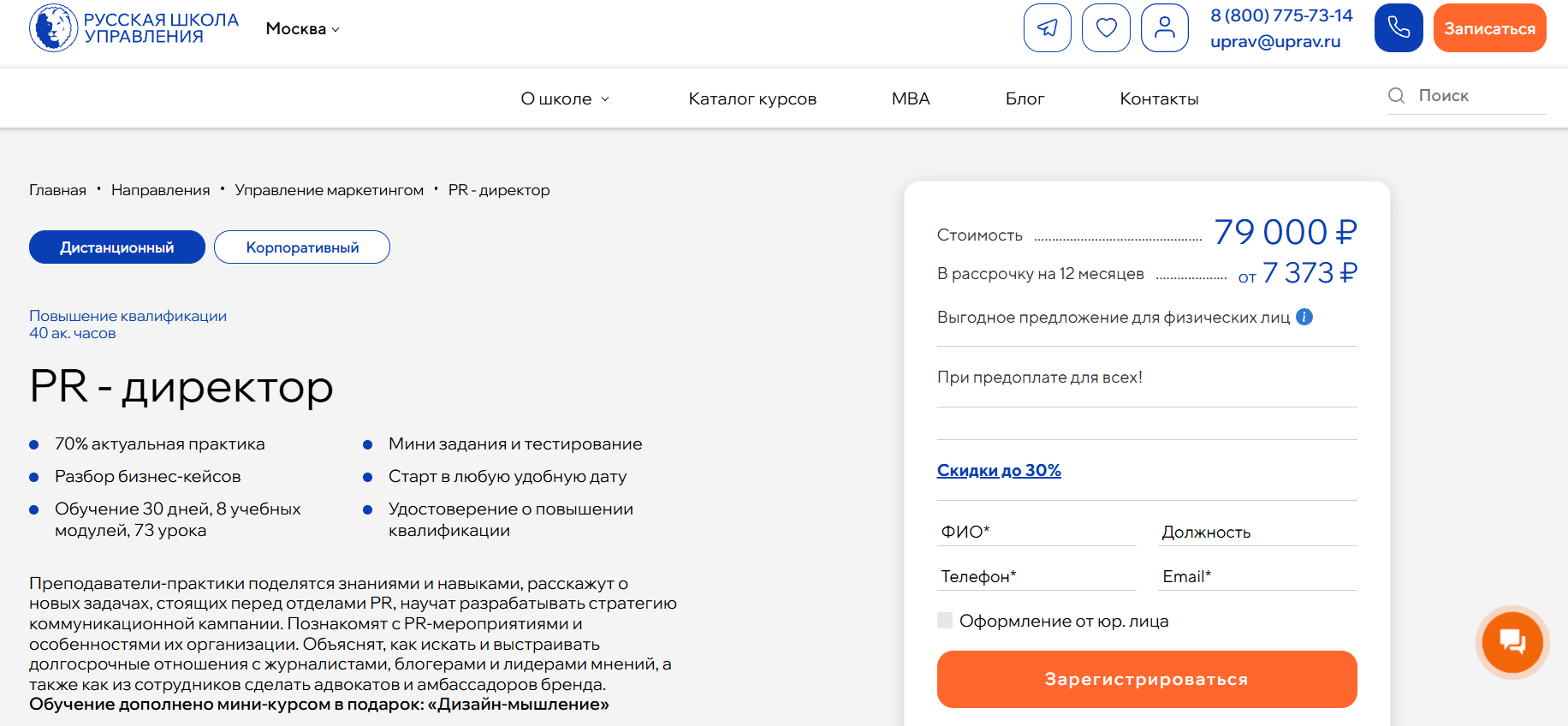Image resolution: width=1568 pixels, height=726 pixels.
Task: Click the ФИО input field
Action: tap(1036, 532)
